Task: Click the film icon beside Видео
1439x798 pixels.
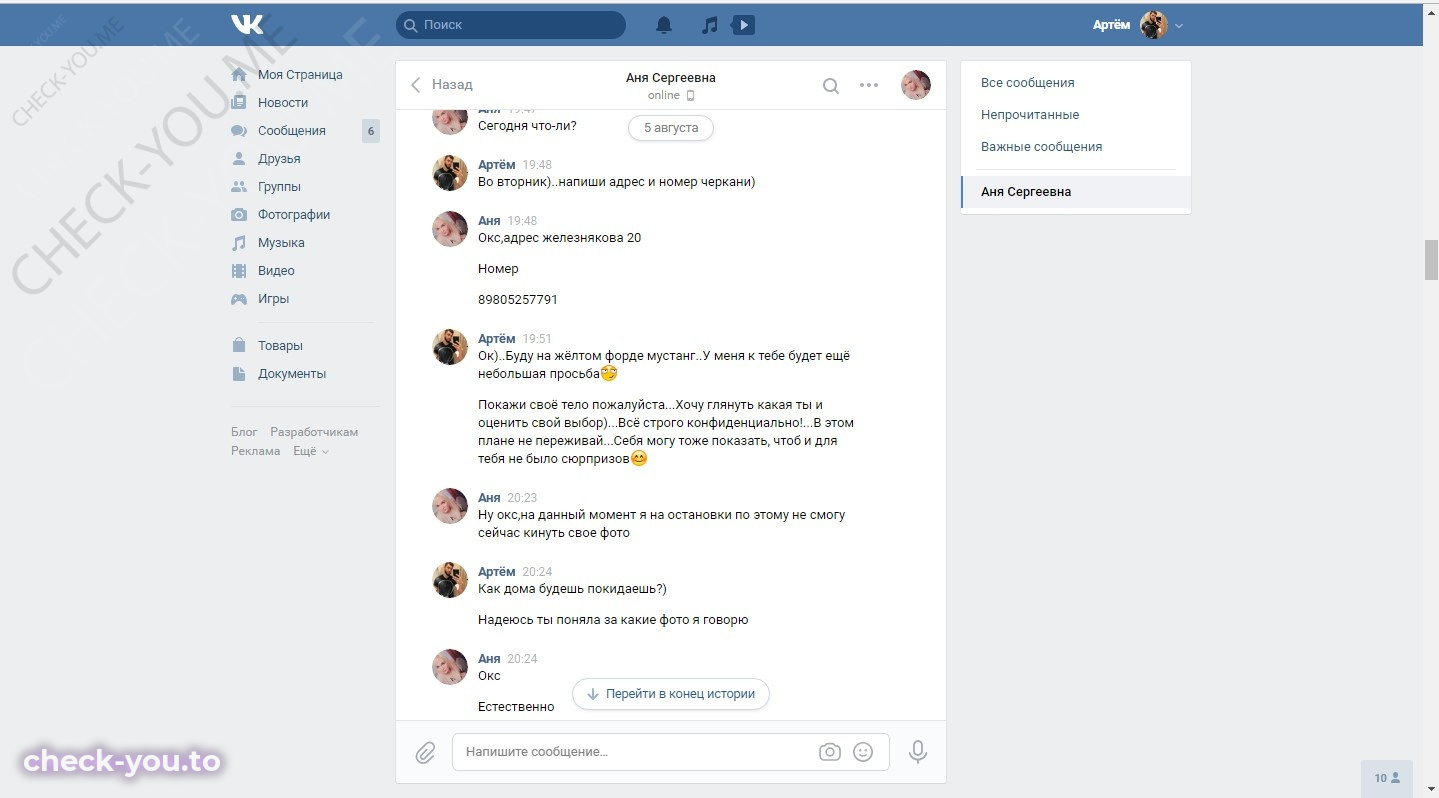Action: point(239,271)
